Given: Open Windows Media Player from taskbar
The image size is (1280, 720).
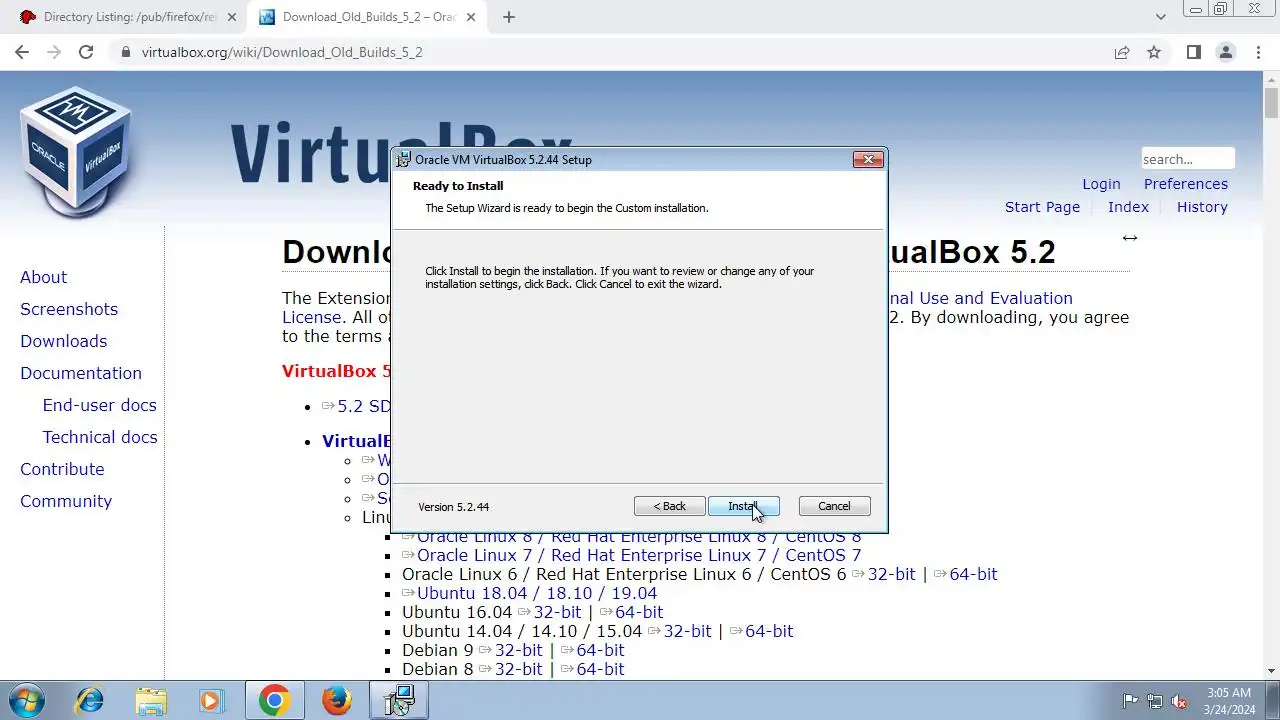Looking at the screenshot, I should pos(212,700).
